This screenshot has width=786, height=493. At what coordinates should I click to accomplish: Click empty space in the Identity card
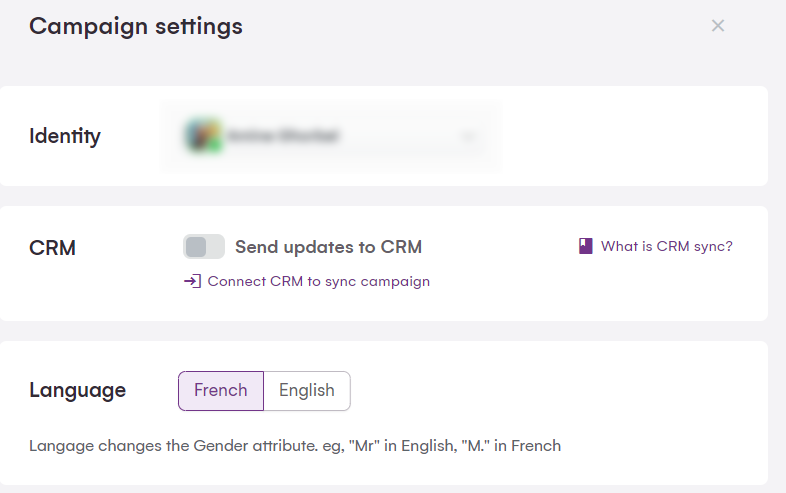click(x=630, y=136)
